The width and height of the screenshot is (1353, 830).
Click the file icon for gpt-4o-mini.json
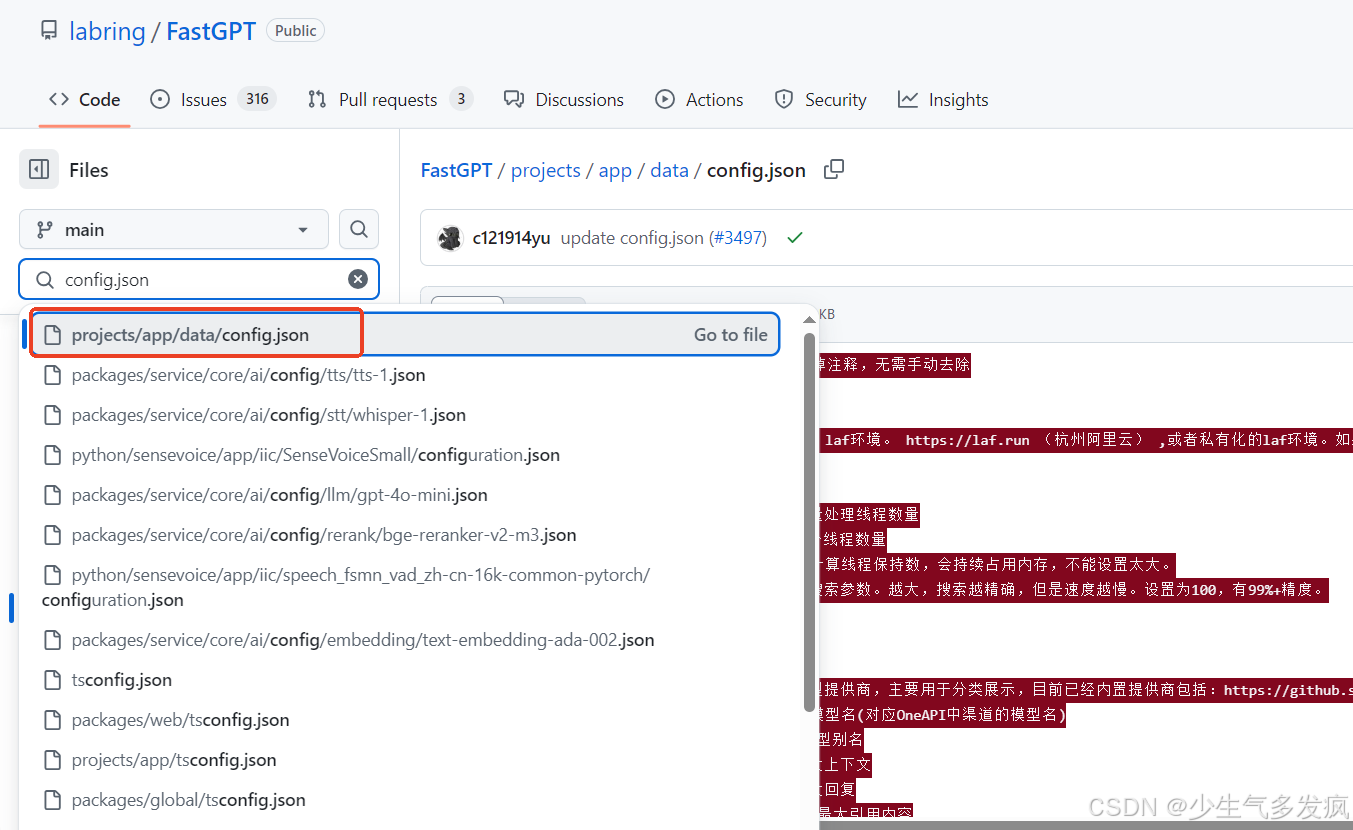tap(53, 495)
